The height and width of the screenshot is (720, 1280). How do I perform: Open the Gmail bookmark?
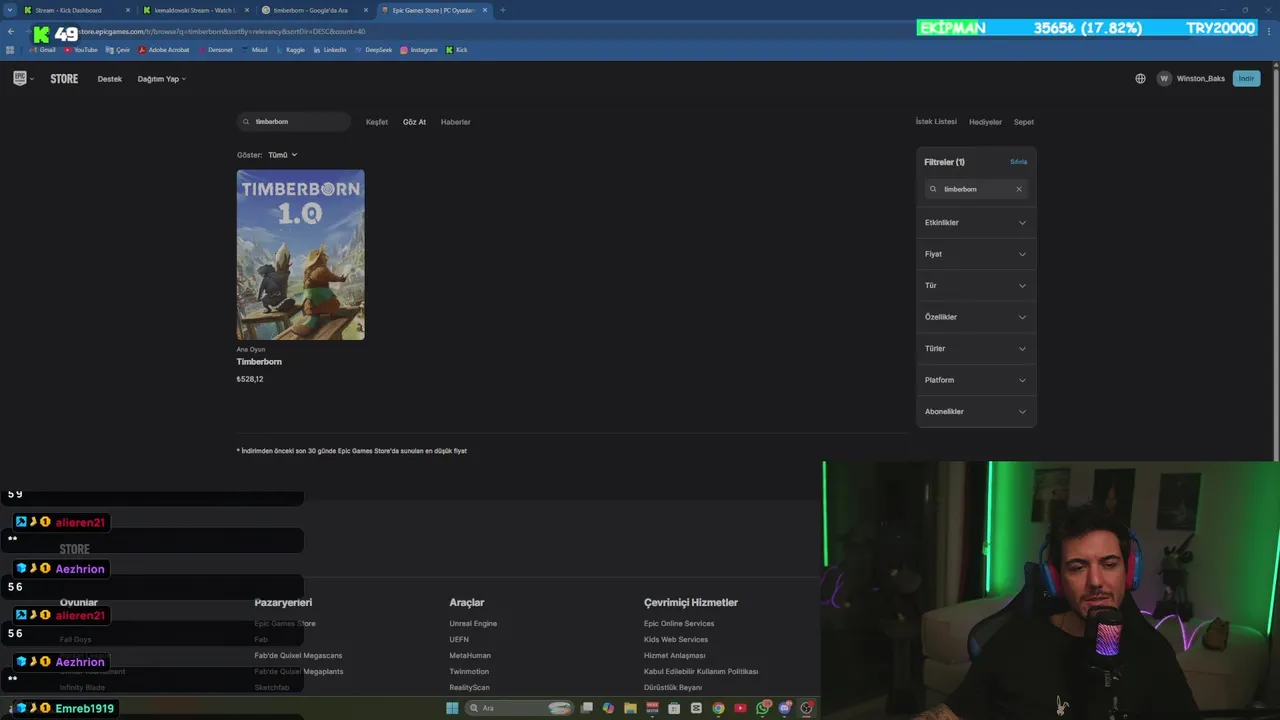tap(43, 49)
